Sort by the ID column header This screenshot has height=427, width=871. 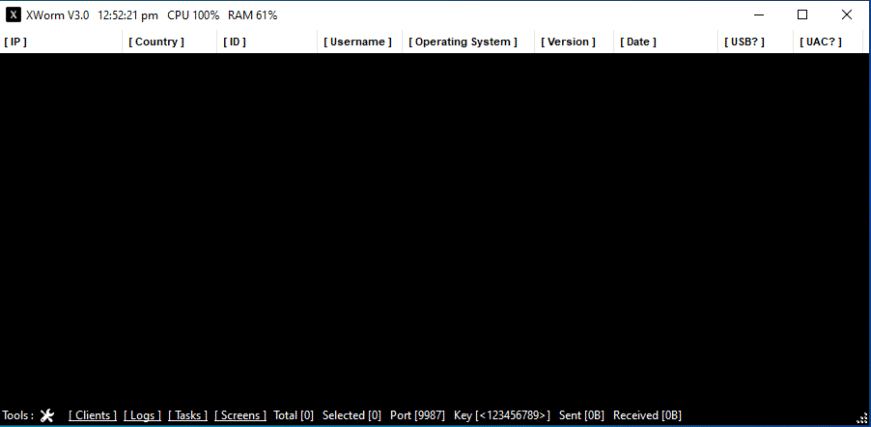pos(267,42)
